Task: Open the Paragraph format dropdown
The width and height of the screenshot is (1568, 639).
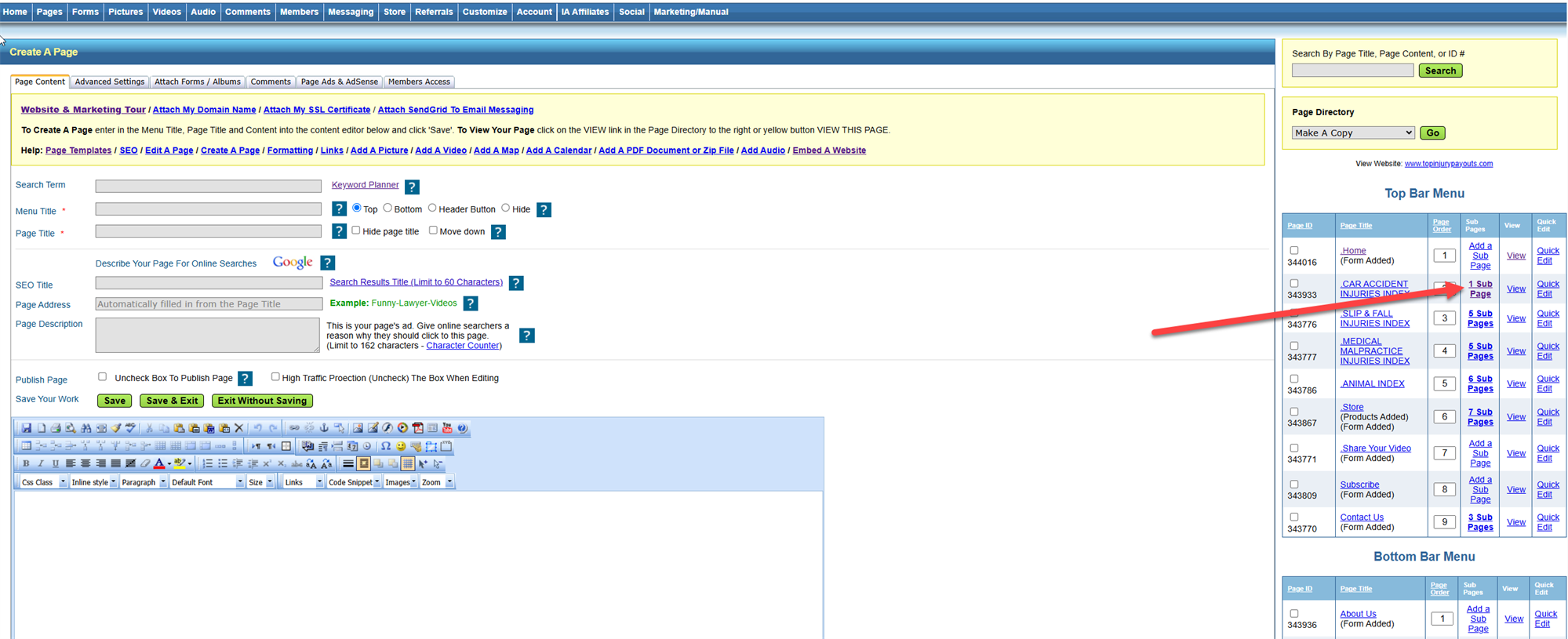Action: tap(144, 482)
